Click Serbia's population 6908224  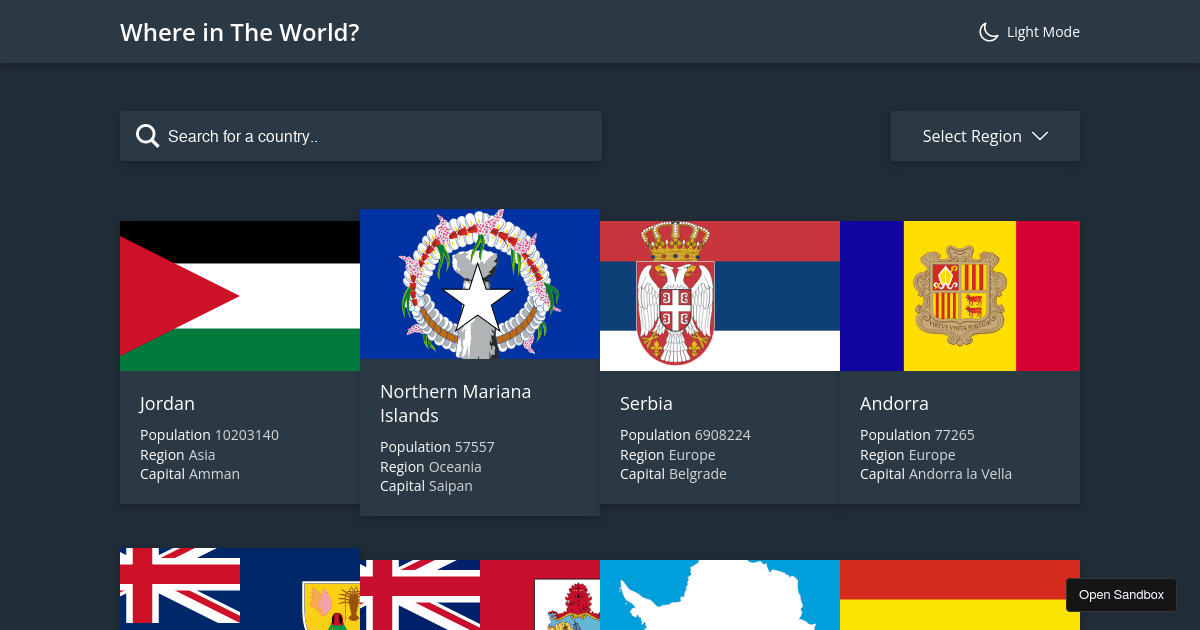723,435
